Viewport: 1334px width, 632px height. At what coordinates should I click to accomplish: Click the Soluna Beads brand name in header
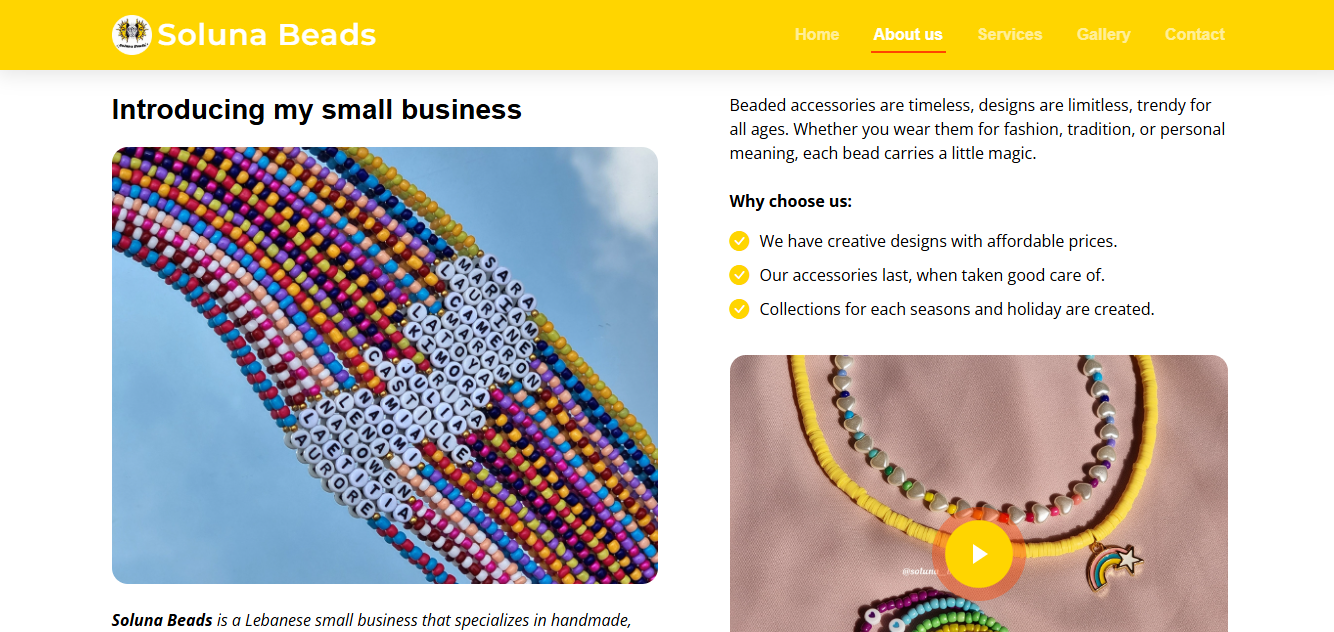[266, 35]
